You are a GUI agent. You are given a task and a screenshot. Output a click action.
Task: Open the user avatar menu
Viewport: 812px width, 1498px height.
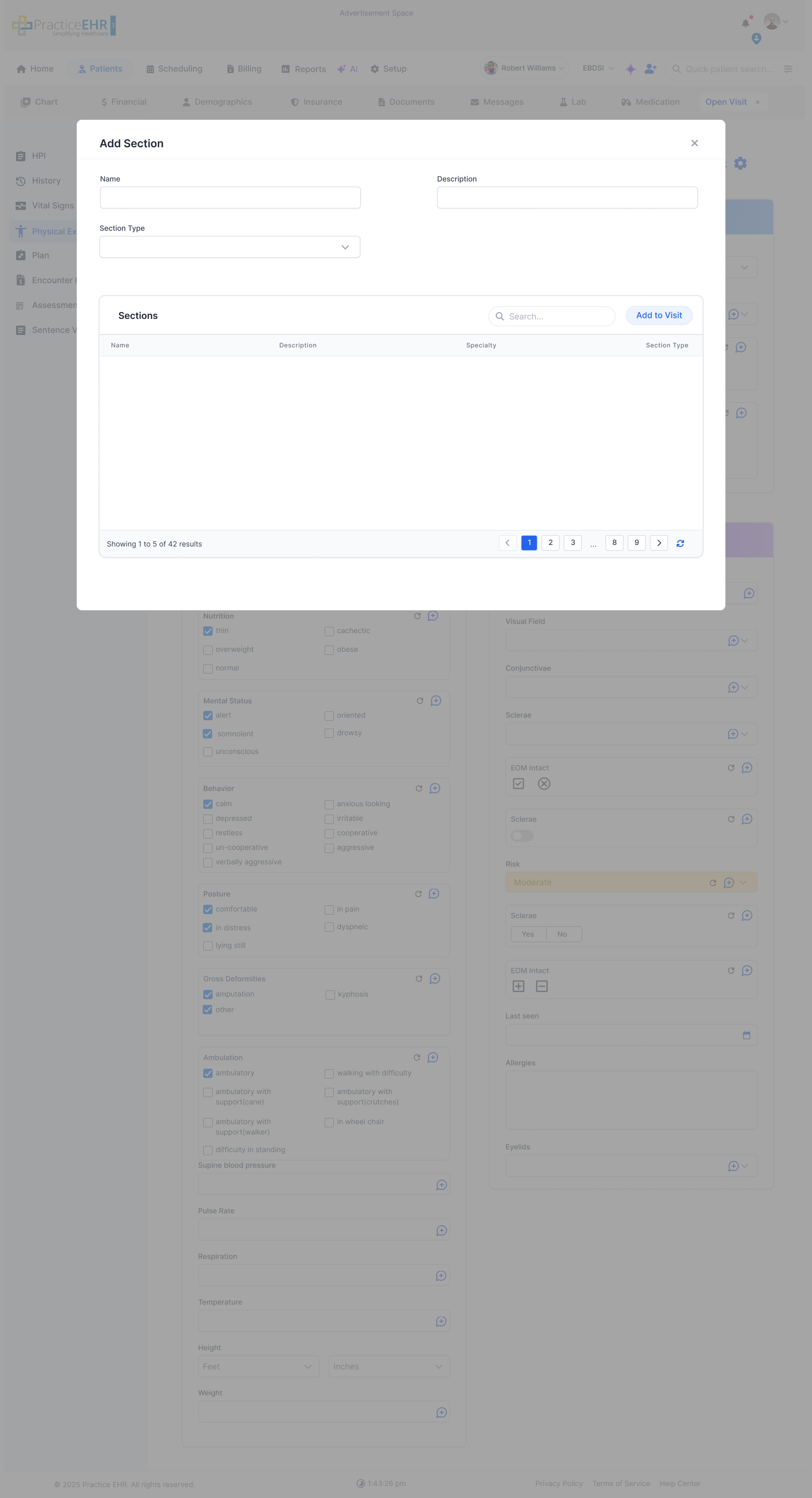click(x=775, y=21)
